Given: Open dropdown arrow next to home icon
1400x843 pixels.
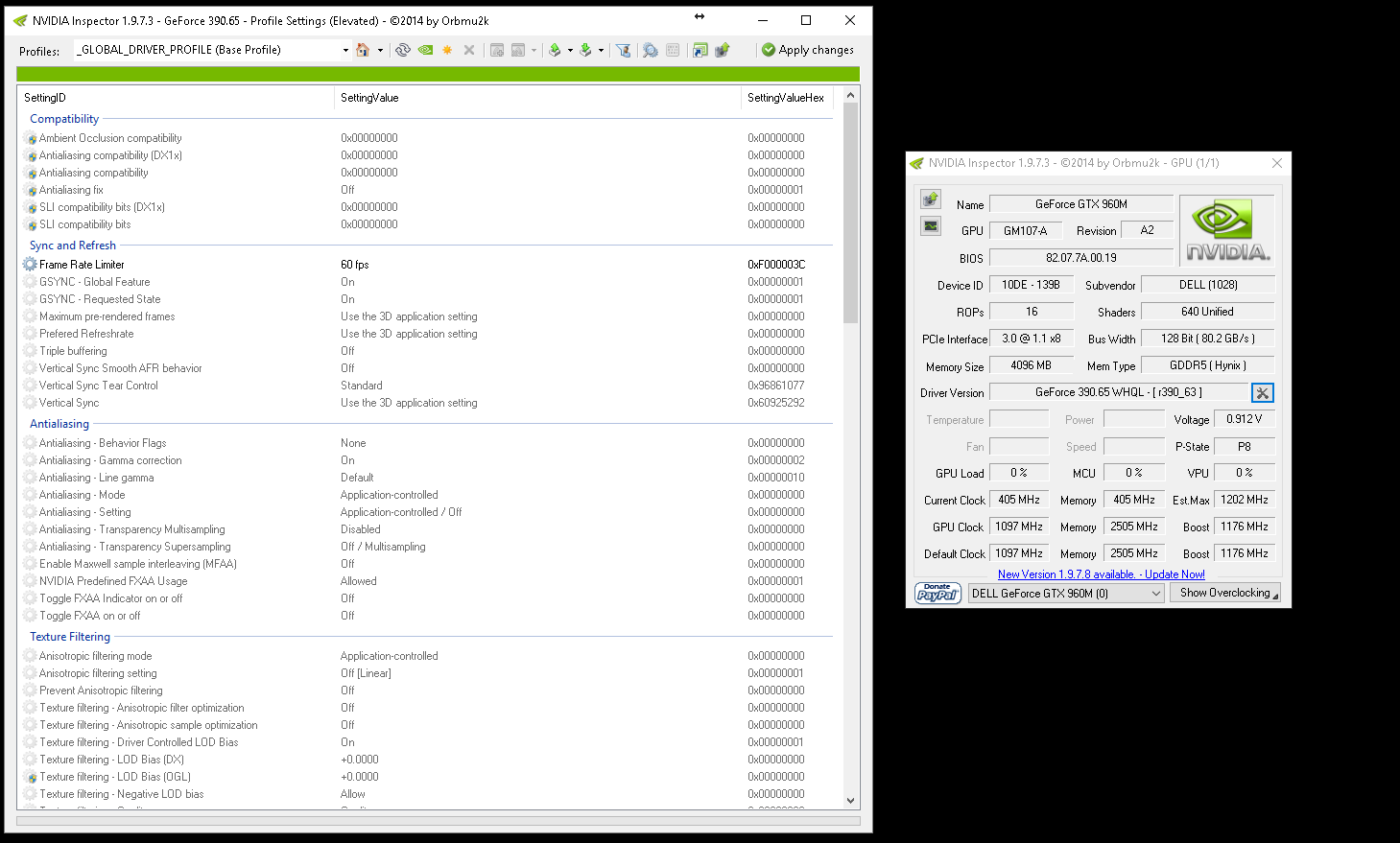Looking at the screenshot, I should pos(380,50).
